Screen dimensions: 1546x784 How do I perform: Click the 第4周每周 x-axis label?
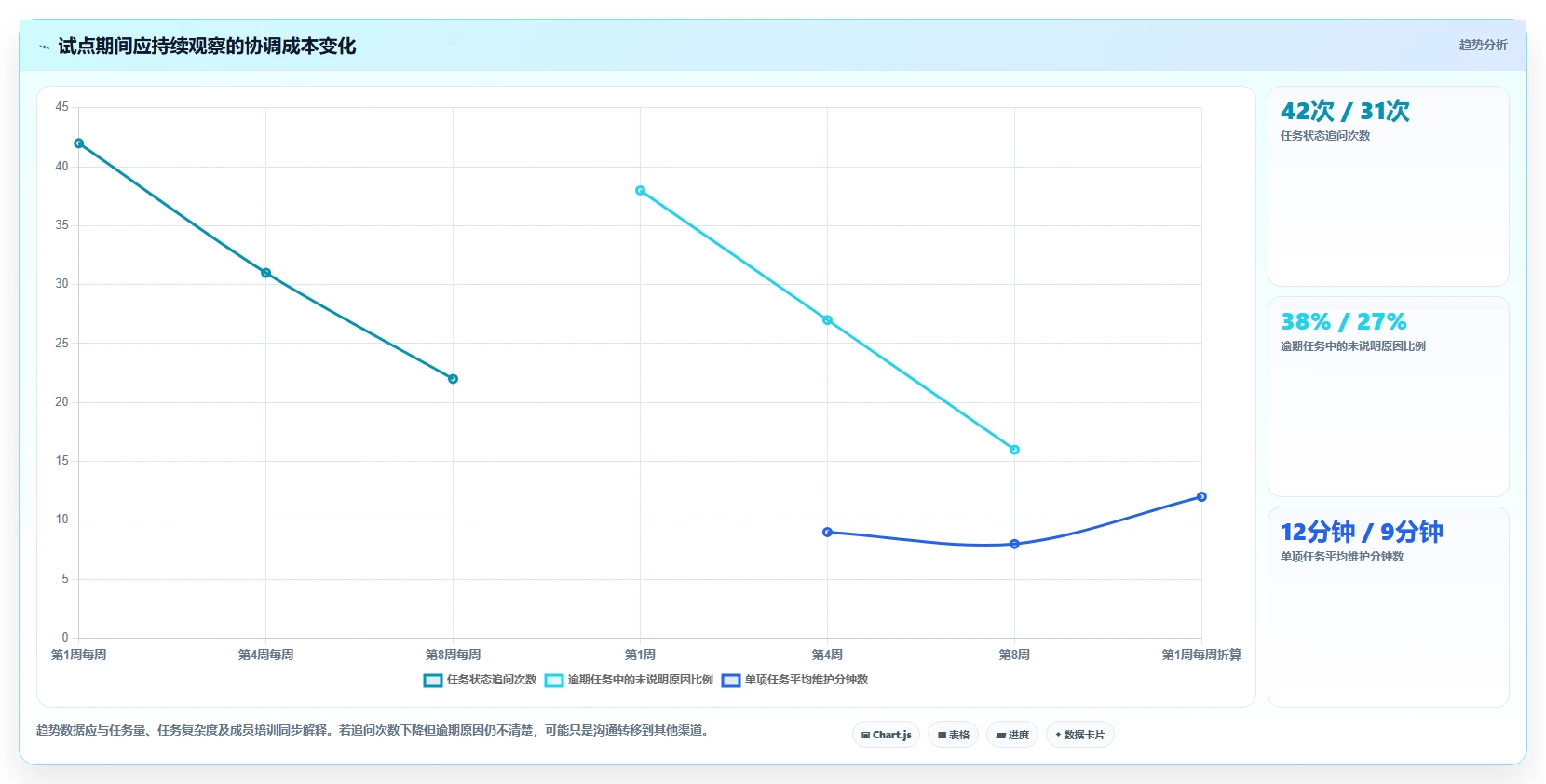point(266,655)
